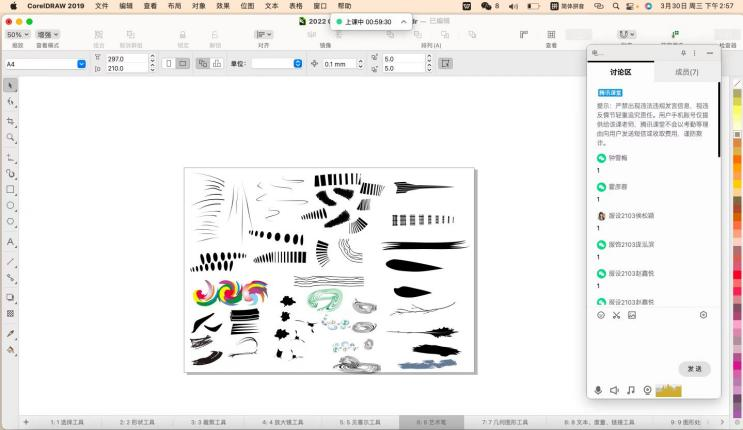Select the Rectangle tool
Image resolution: width=743 pixels, height=430 pixels.
point(11,189)
